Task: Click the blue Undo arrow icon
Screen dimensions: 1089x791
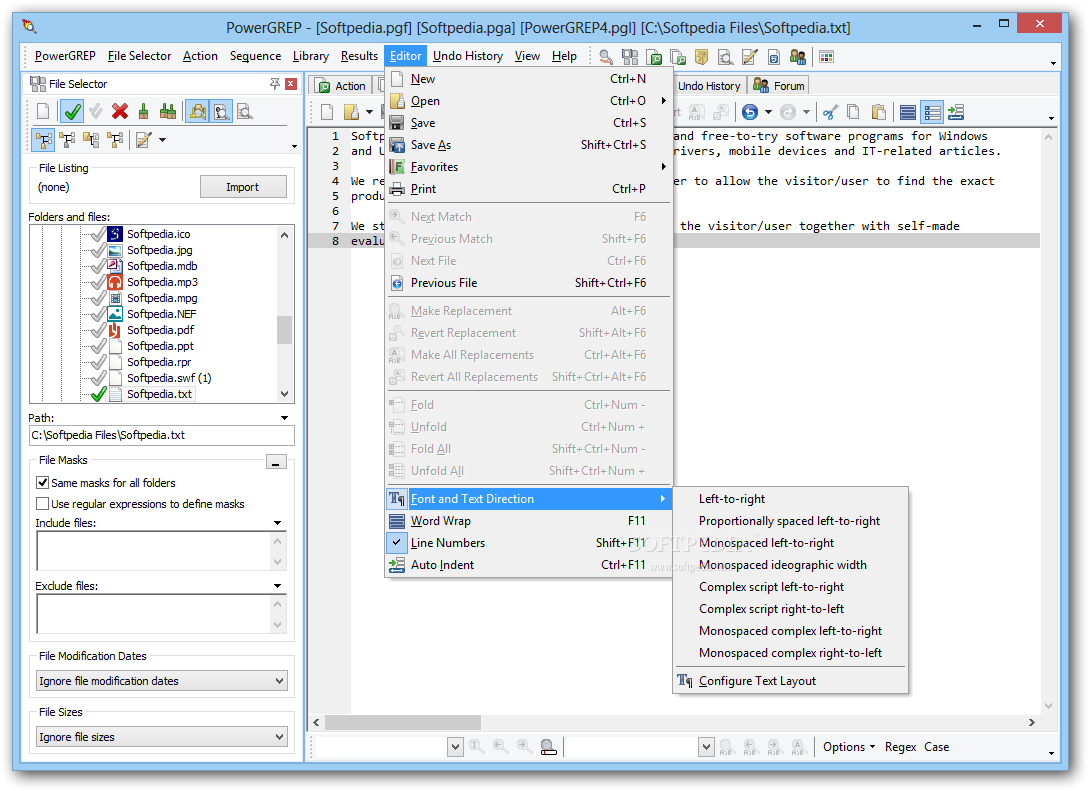Action: tap(750, 112)
